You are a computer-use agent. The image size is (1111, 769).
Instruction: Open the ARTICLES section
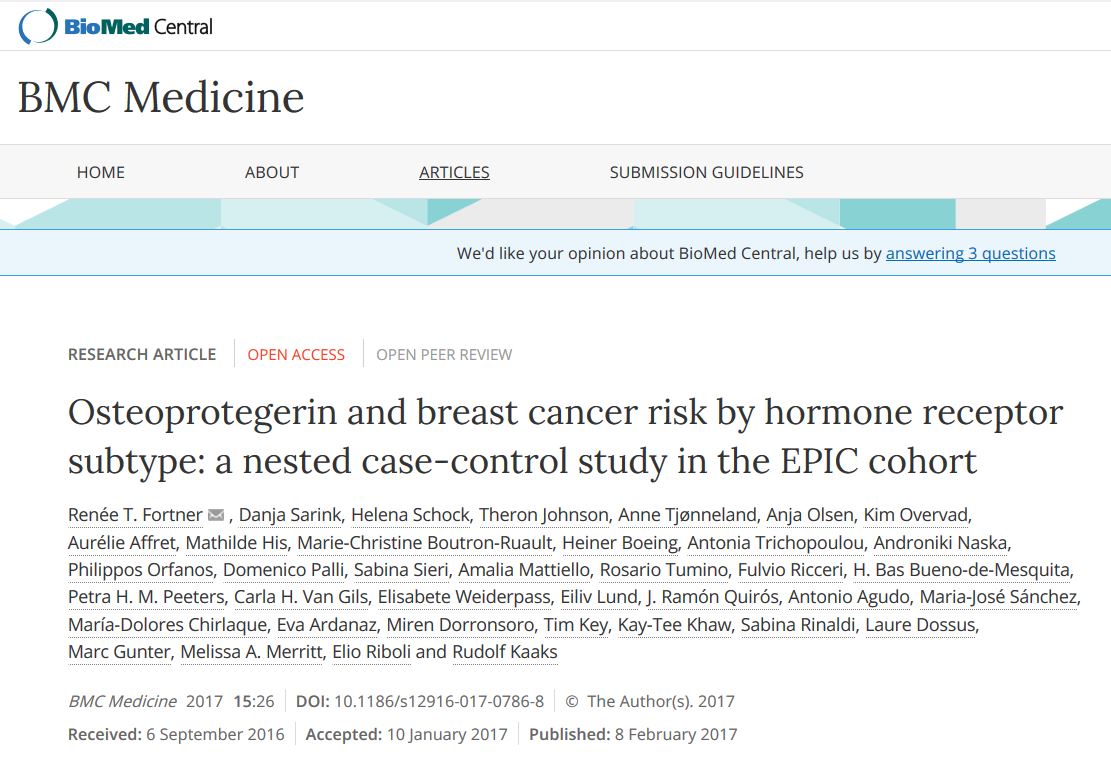454,172
